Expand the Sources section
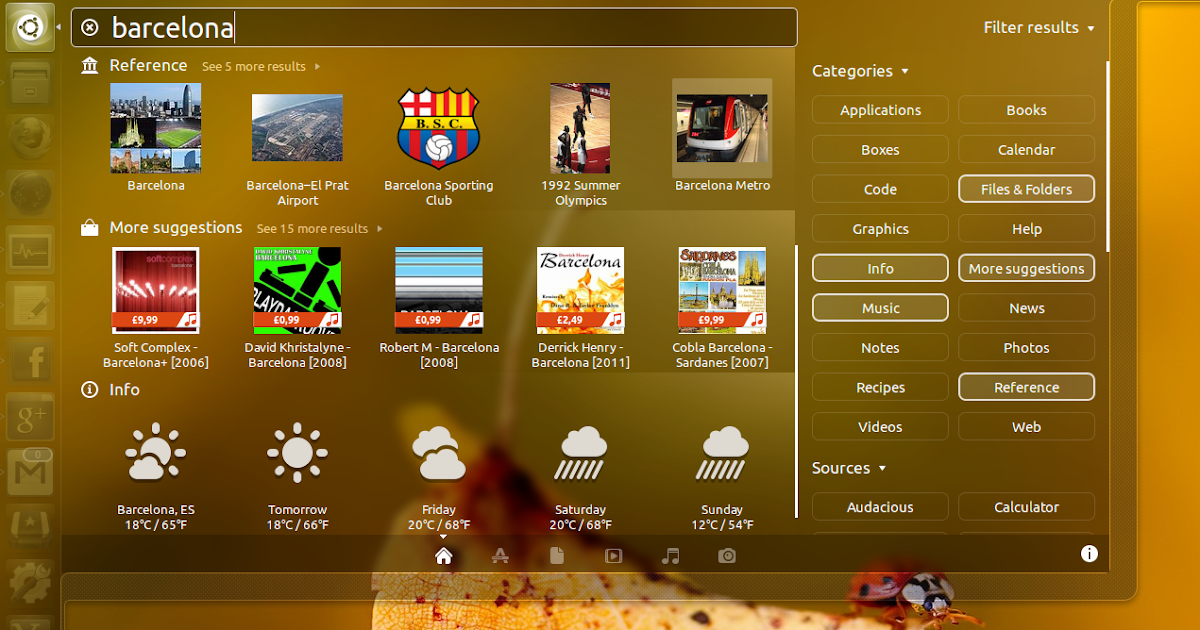The width and height of the screenshot is (1200, 630). [x=848, y=467]
